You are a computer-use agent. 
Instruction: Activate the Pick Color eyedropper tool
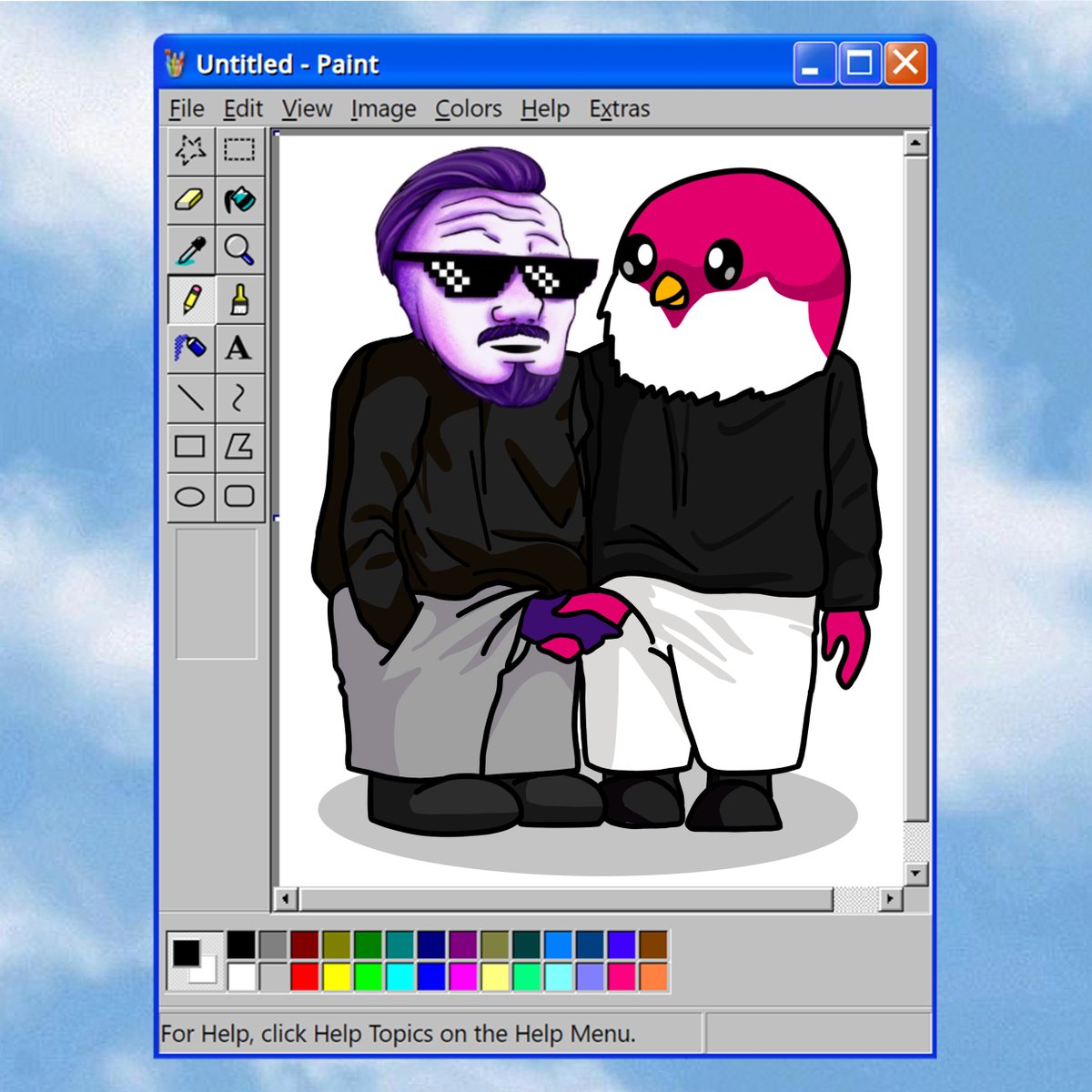190,248
